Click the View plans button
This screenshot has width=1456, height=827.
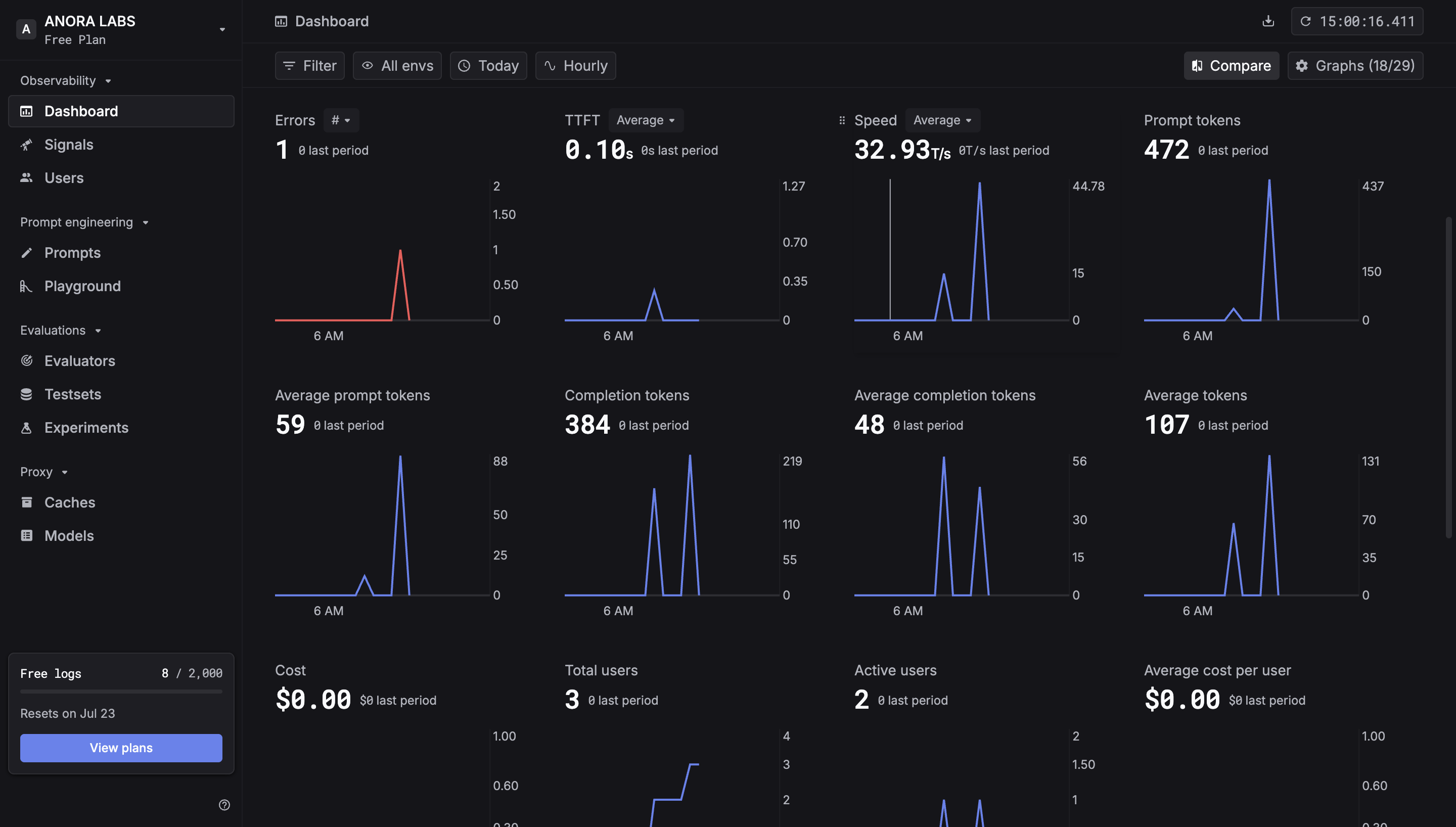pyautogui.click(x=121, y=748)
